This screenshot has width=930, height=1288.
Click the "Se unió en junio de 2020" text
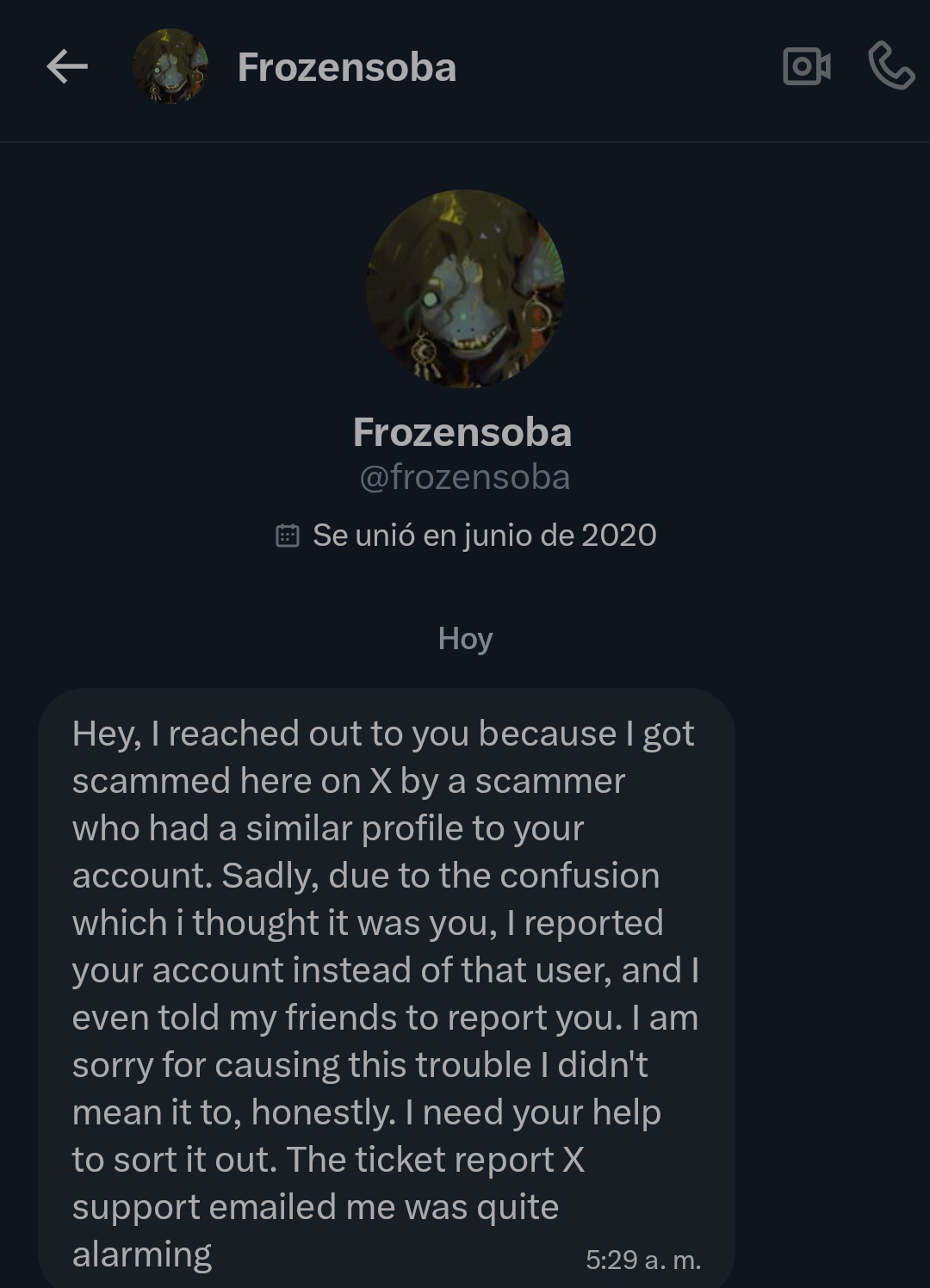484,536
